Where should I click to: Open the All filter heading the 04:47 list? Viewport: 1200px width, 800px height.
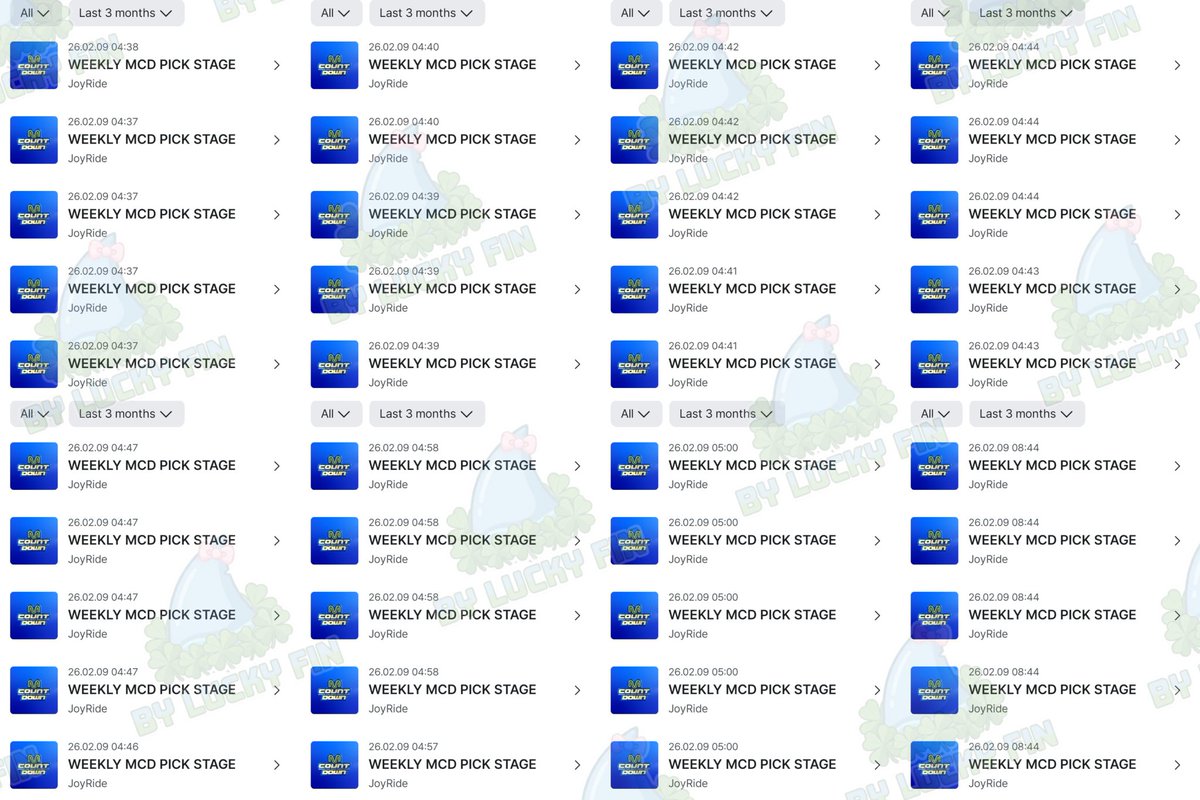click(35, 414)
